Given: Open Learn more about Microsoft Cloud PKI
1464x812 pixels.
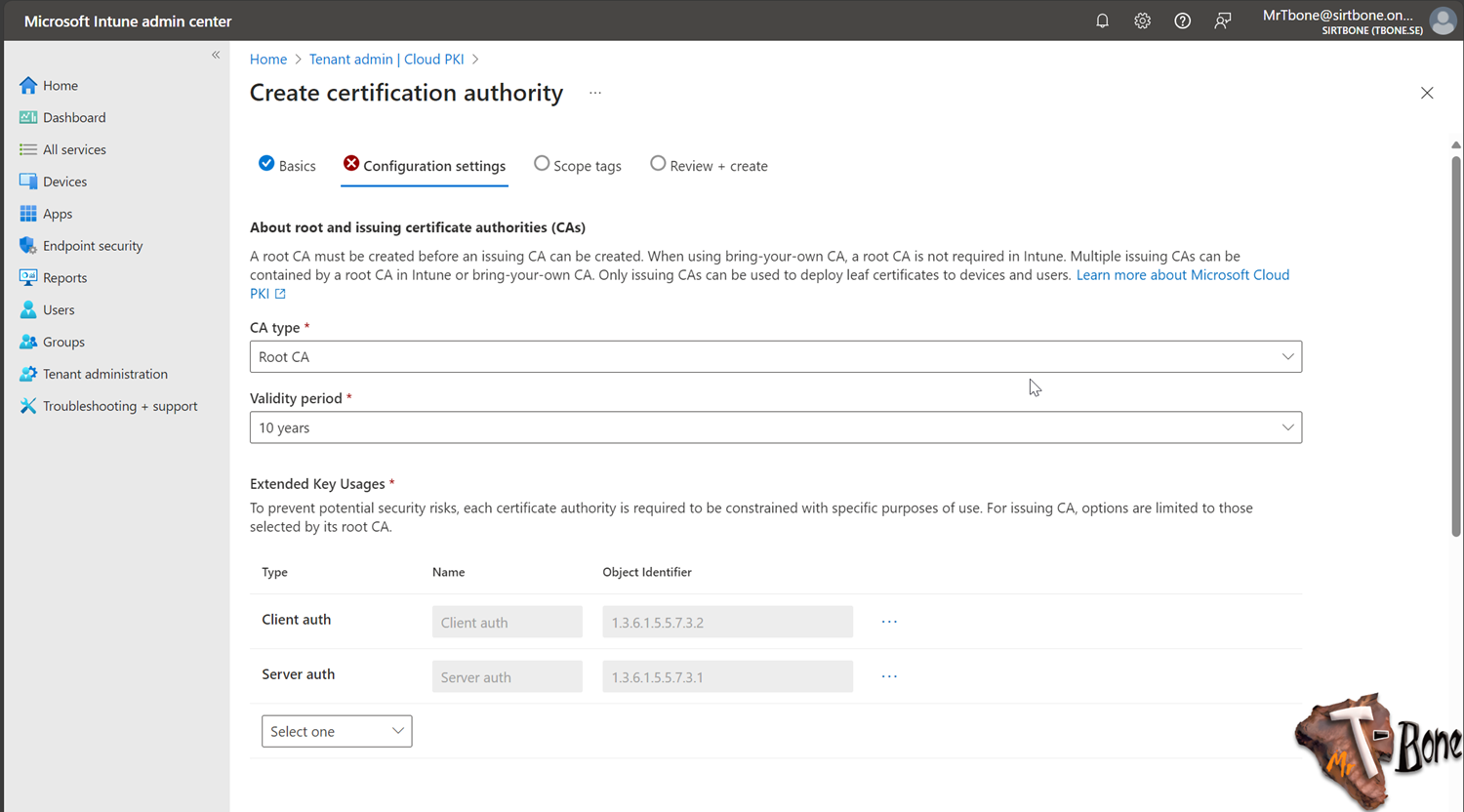Looking at the screenshot, I should [x=1182, y=274].
